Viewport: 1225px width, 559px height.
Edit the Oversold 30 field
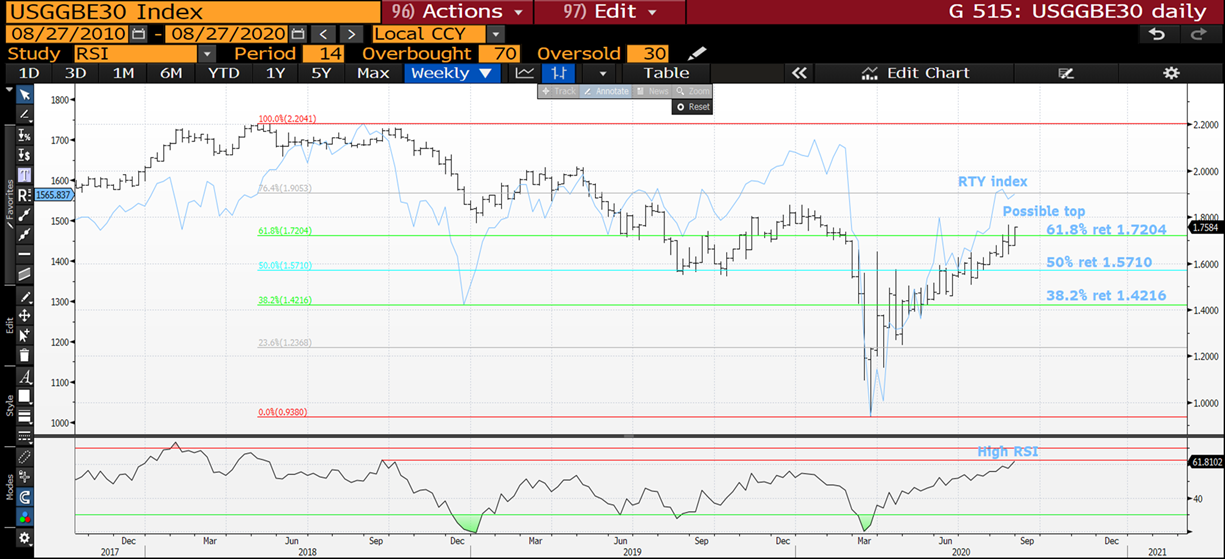tap(648, 53)
